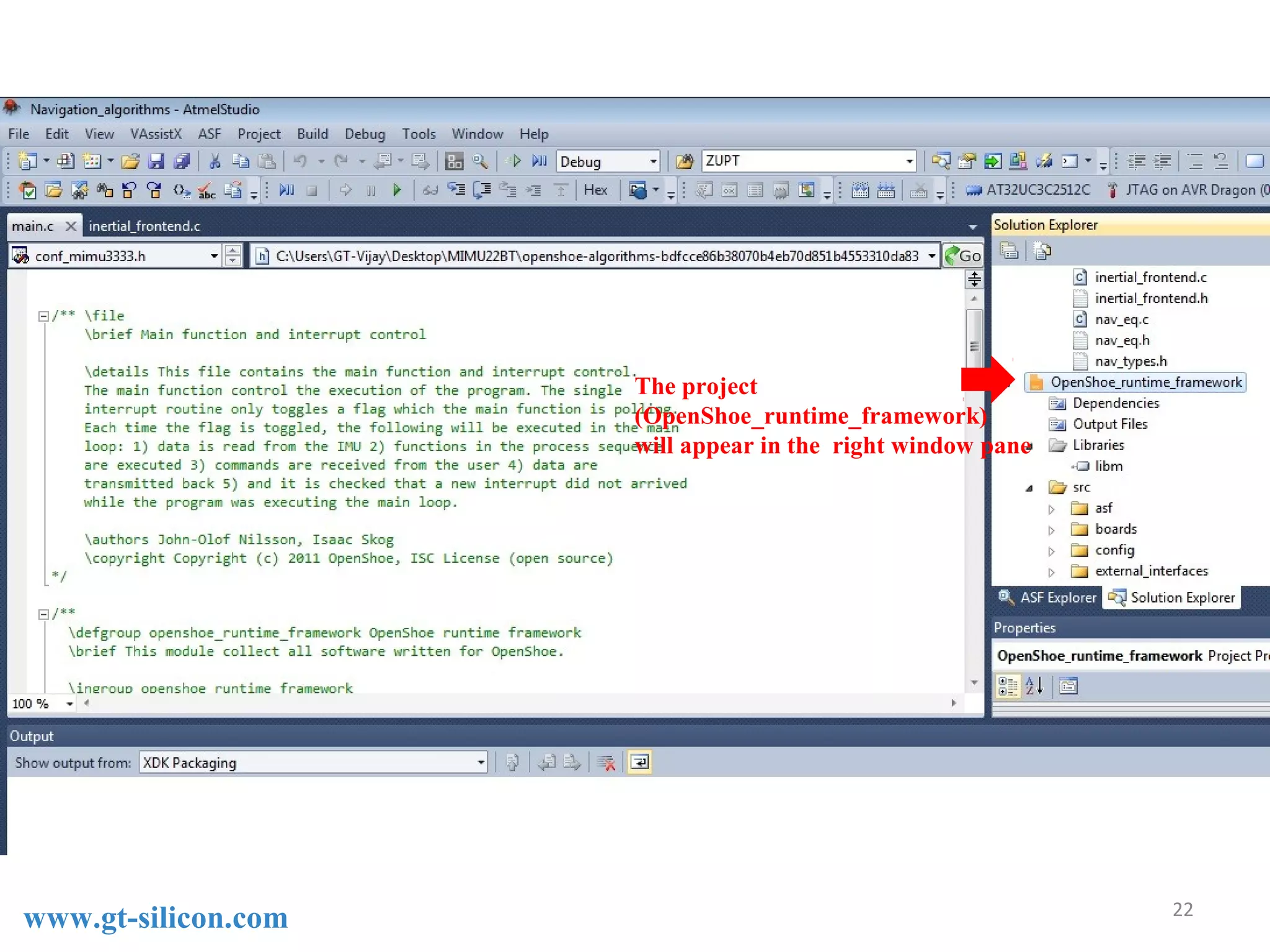Click the VAssistX Find Symbol binoculars icon
The height and width of the screenshot is (952, 1270).
click(x=79, y=190)
